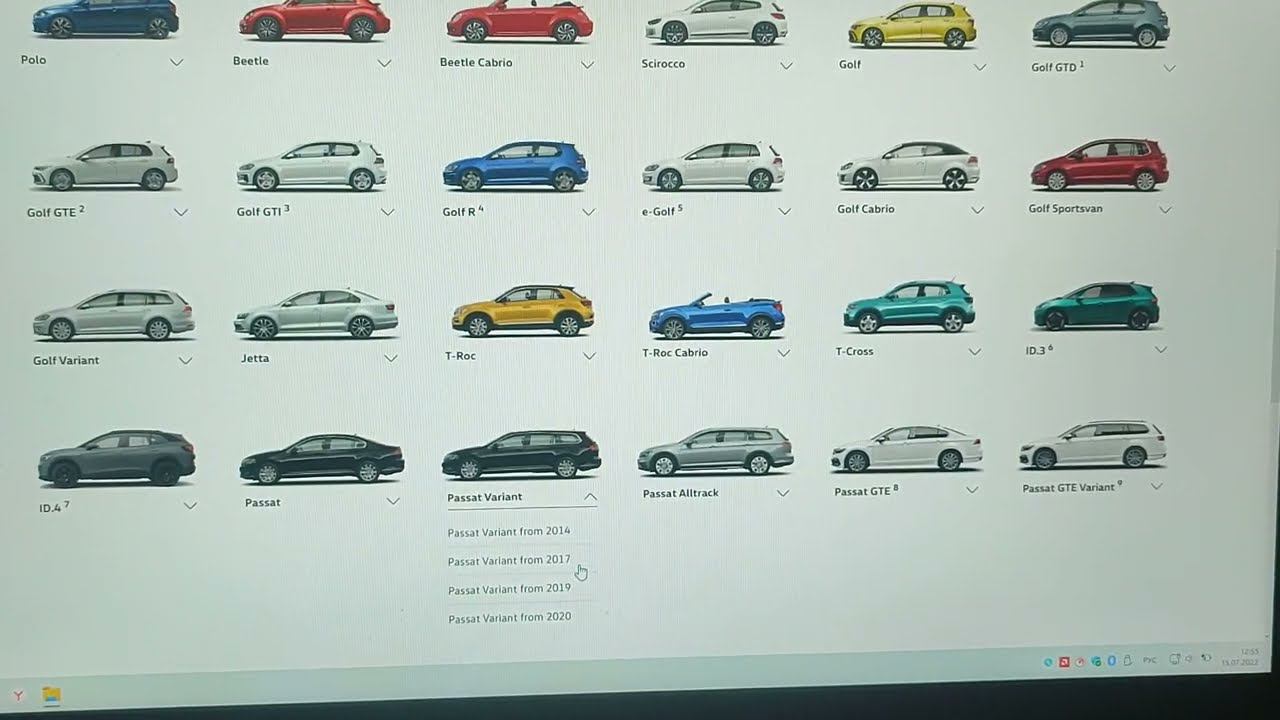Open Yandex Browser from the taskbar
The height and width of the screenshot is (720, 1280).
pyautogui.click(x=17, y=695)
